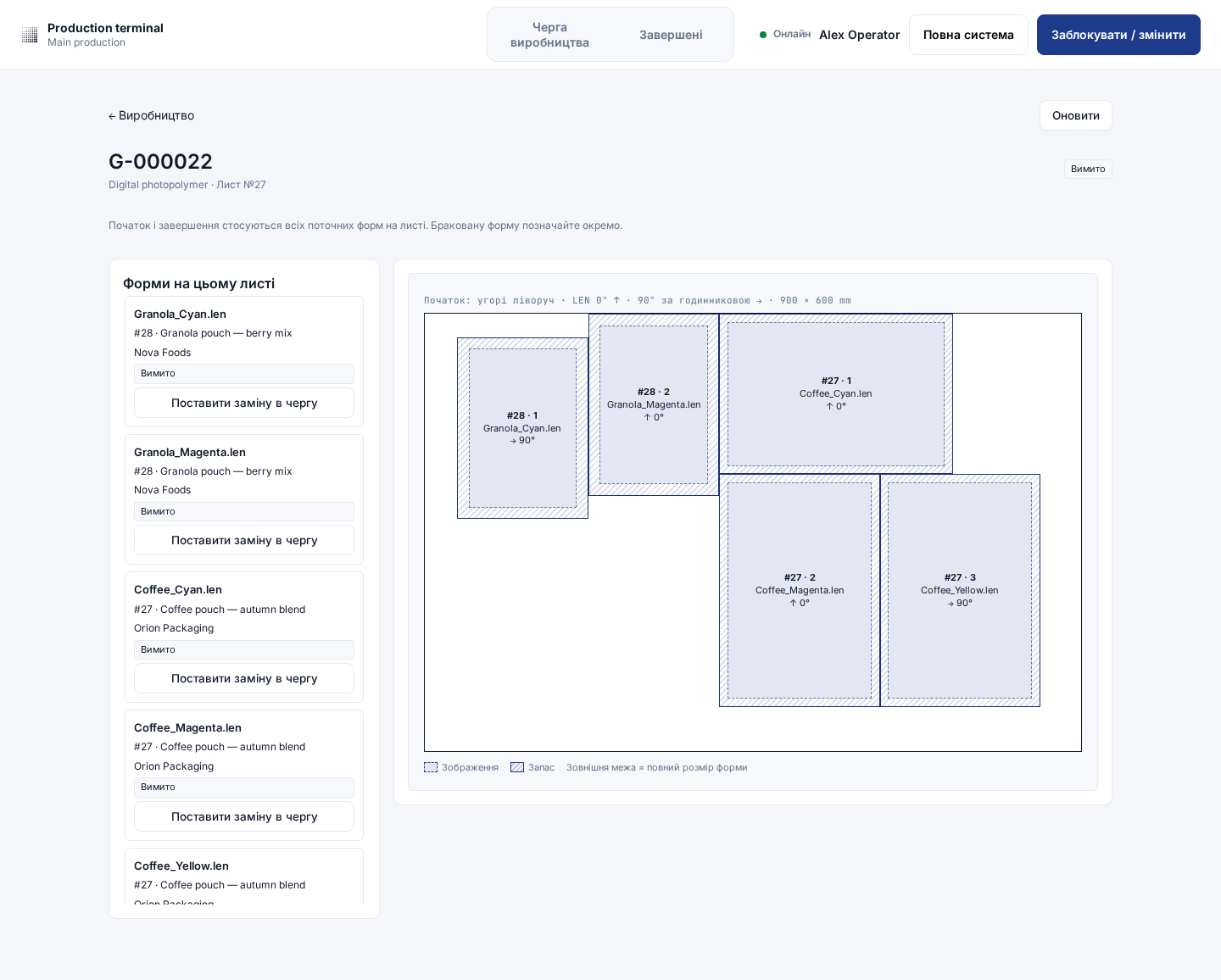Image resolution: width=1221 pixels, height=980 pixels.
Task: Click the Вимито badge in Coffee_Cyan.len card
Action: click(244, 649)
